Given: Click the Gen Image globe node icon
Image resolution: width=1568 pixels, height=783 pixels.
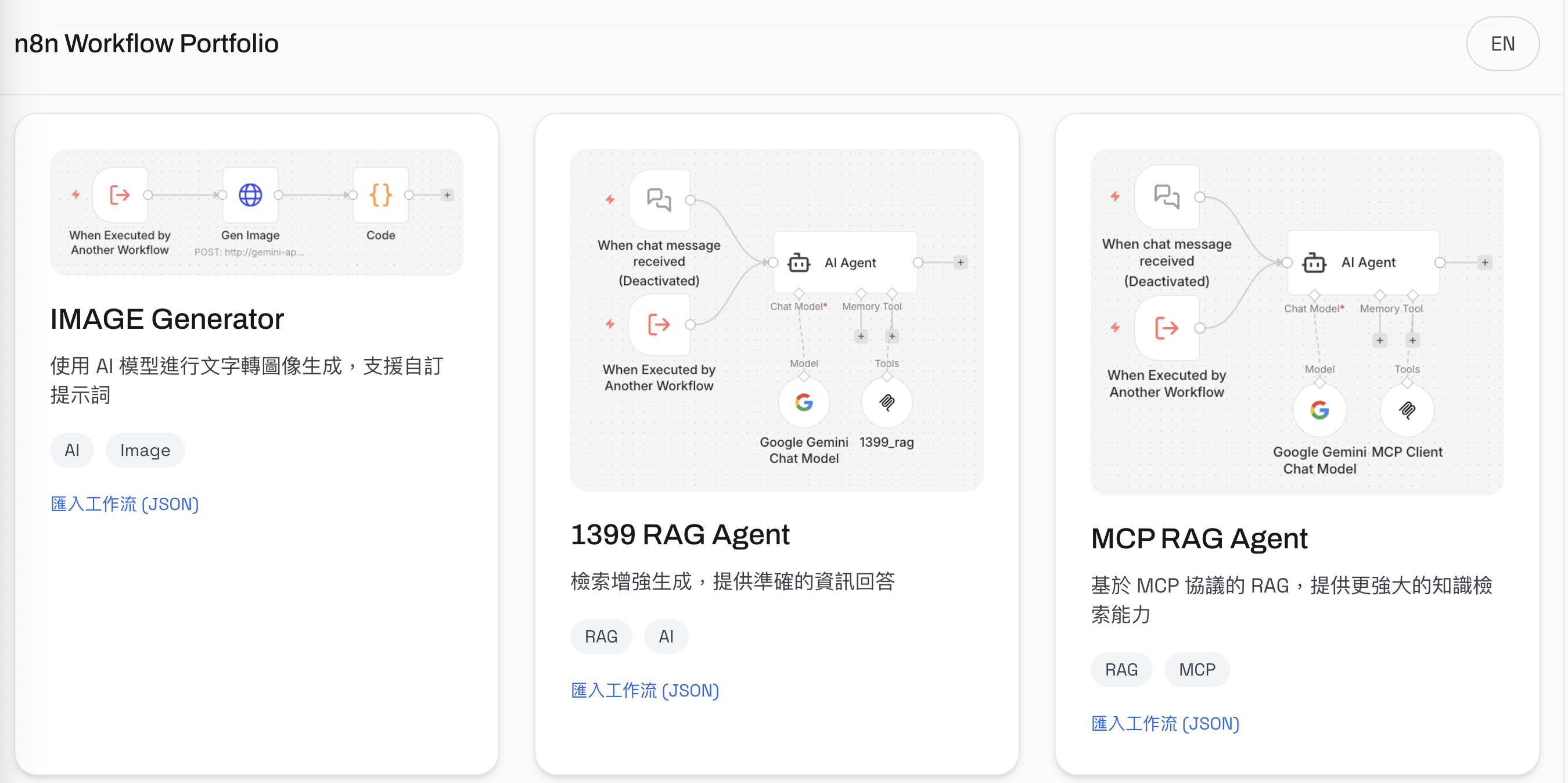Looking at the screenshot, I should click(x=250, y=195).
